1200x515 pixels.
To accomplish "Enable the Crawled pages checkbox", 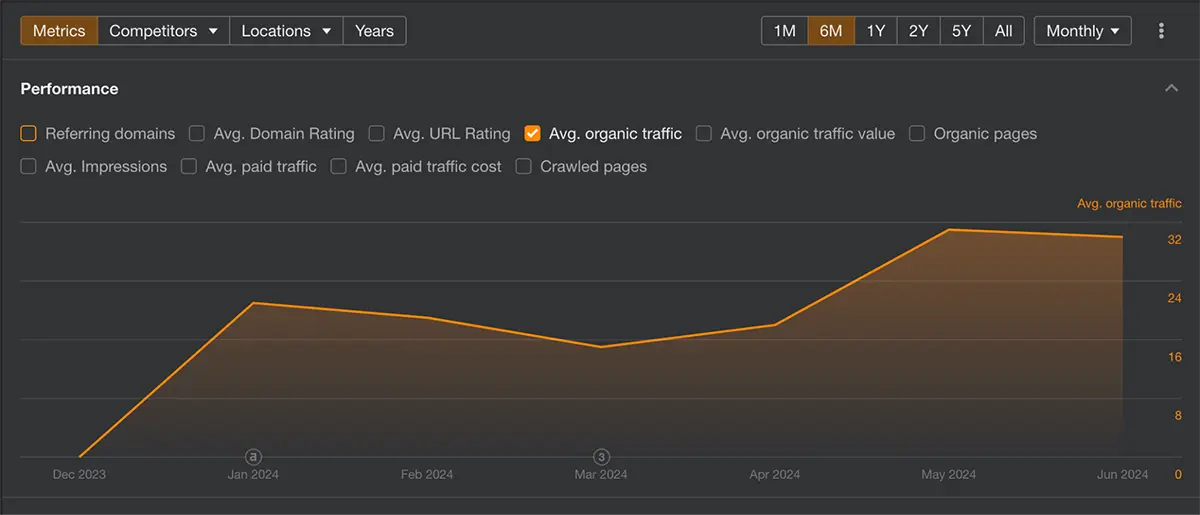I will (523, 167).
